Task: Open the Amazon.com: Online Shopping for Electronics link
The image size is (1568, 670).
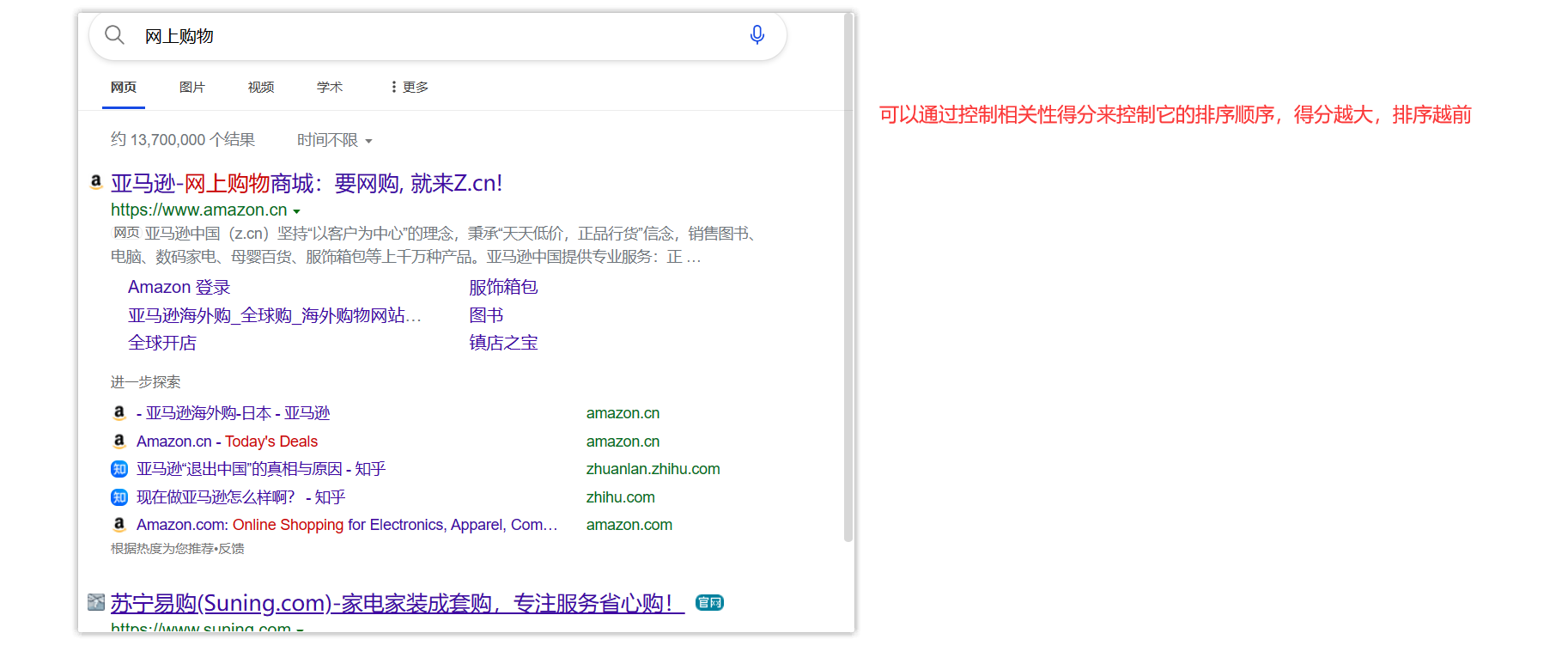Action: coord(347,525)
